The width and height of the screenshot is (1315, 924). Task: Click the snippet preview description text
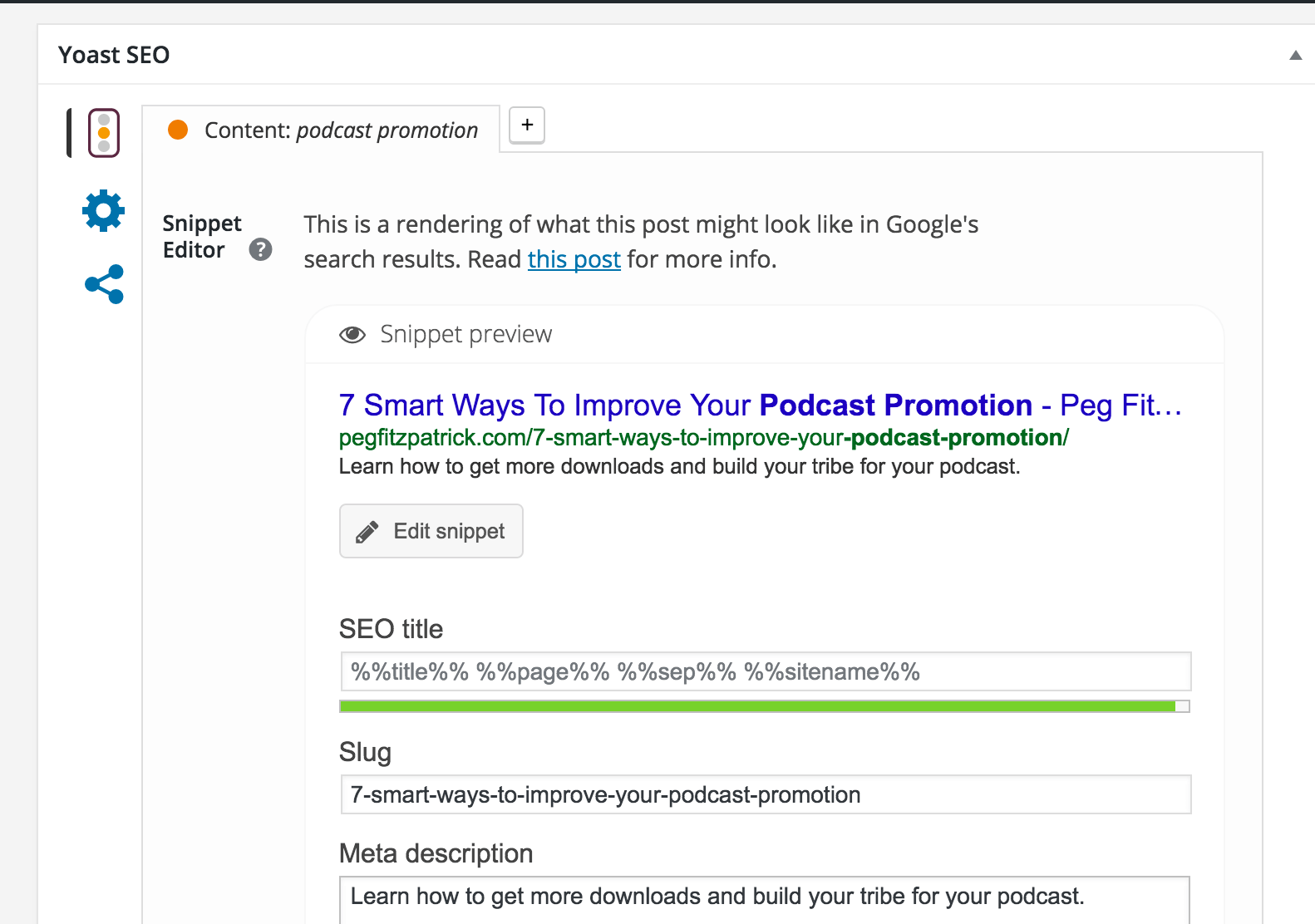pyautogui.click(x=679, y=466)
